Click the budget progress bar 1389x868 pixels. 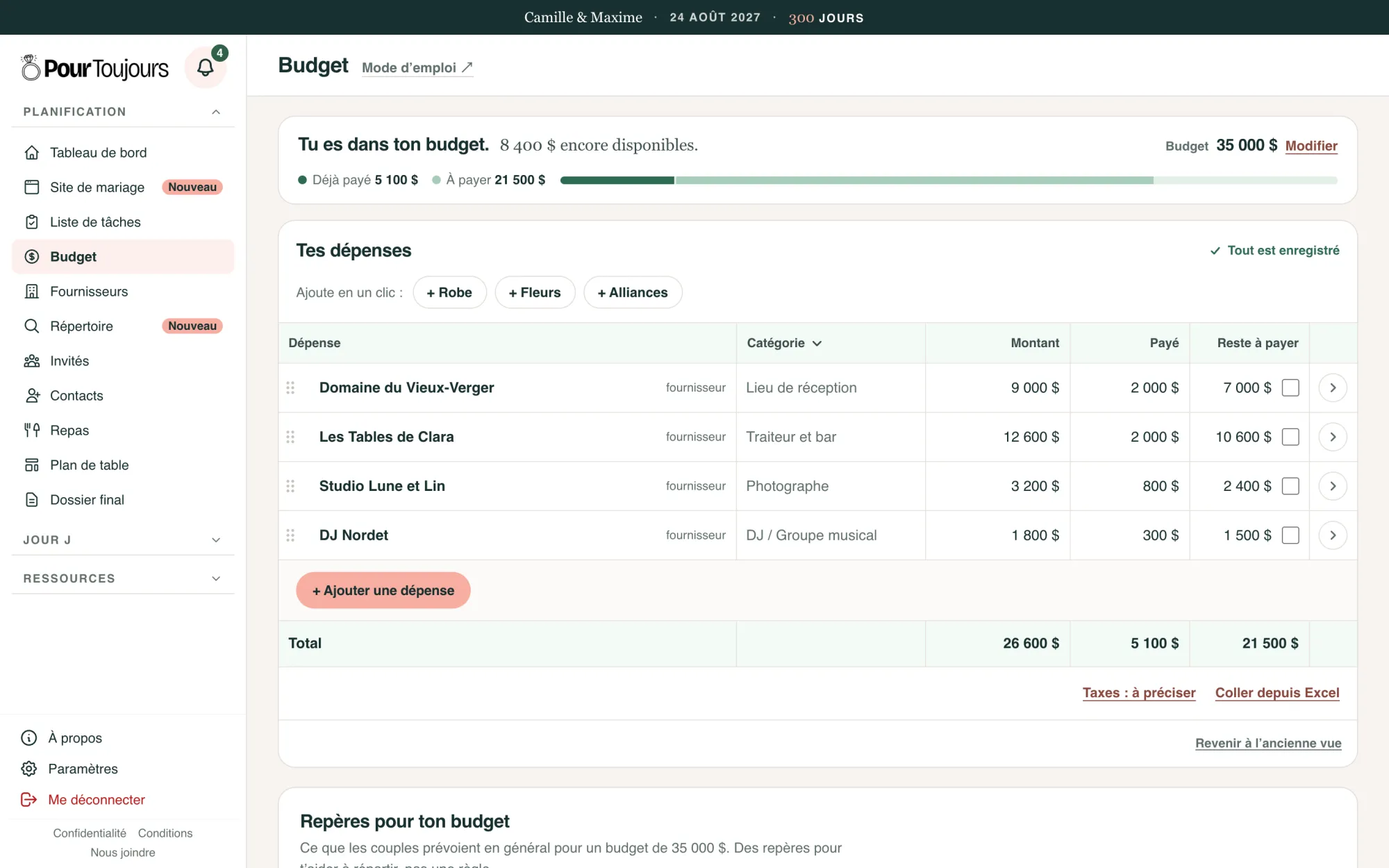(x=949, y=180)
